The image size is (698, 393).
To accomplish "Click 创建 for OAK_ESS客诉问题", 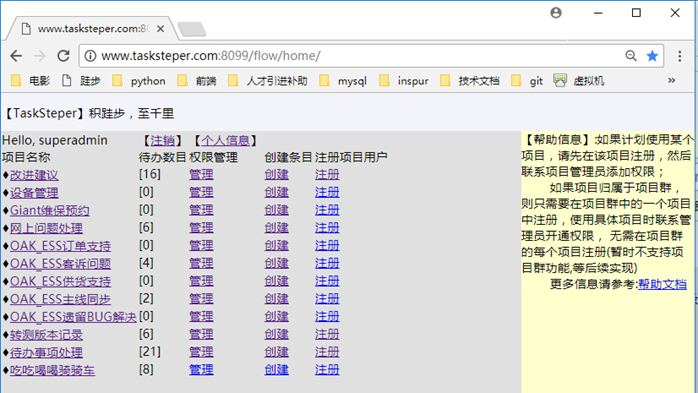I will coord(276,263).
